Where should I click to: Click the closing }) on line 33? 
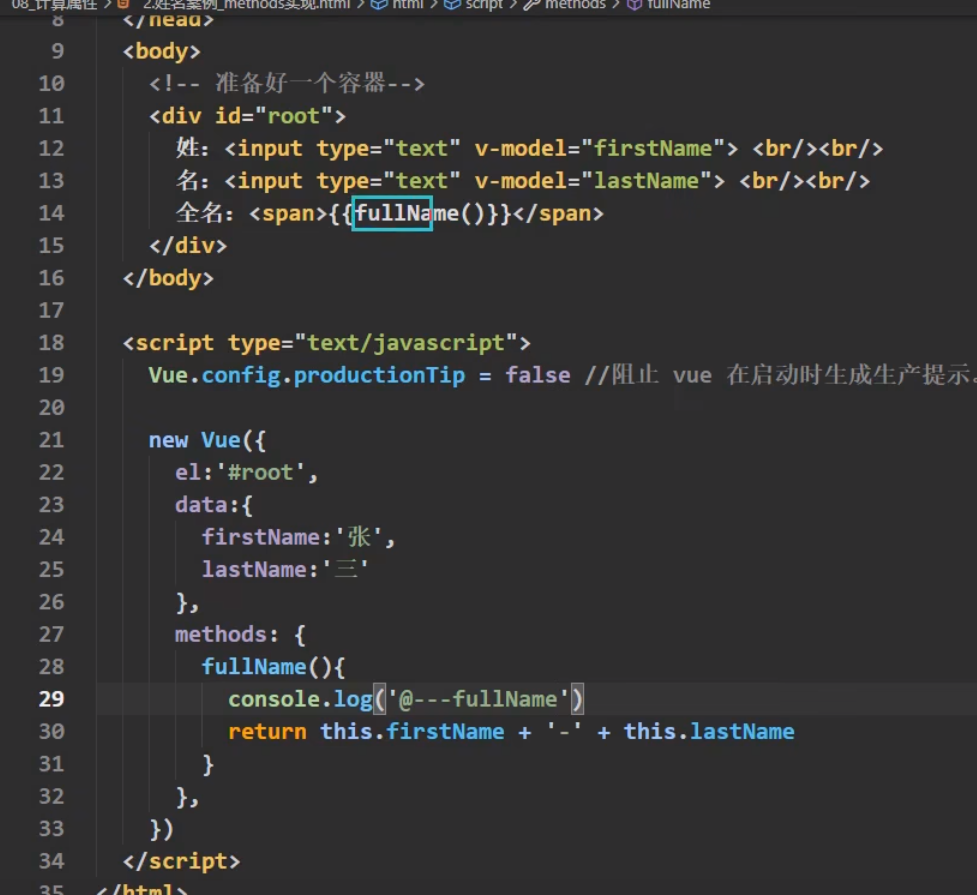tap(161, 829)
